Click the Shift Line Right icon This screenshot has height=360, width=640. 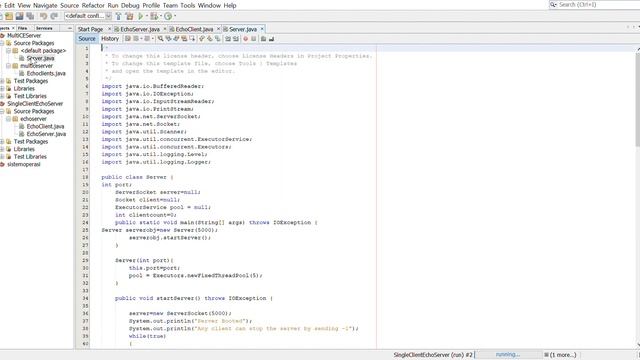coord(236,39)
